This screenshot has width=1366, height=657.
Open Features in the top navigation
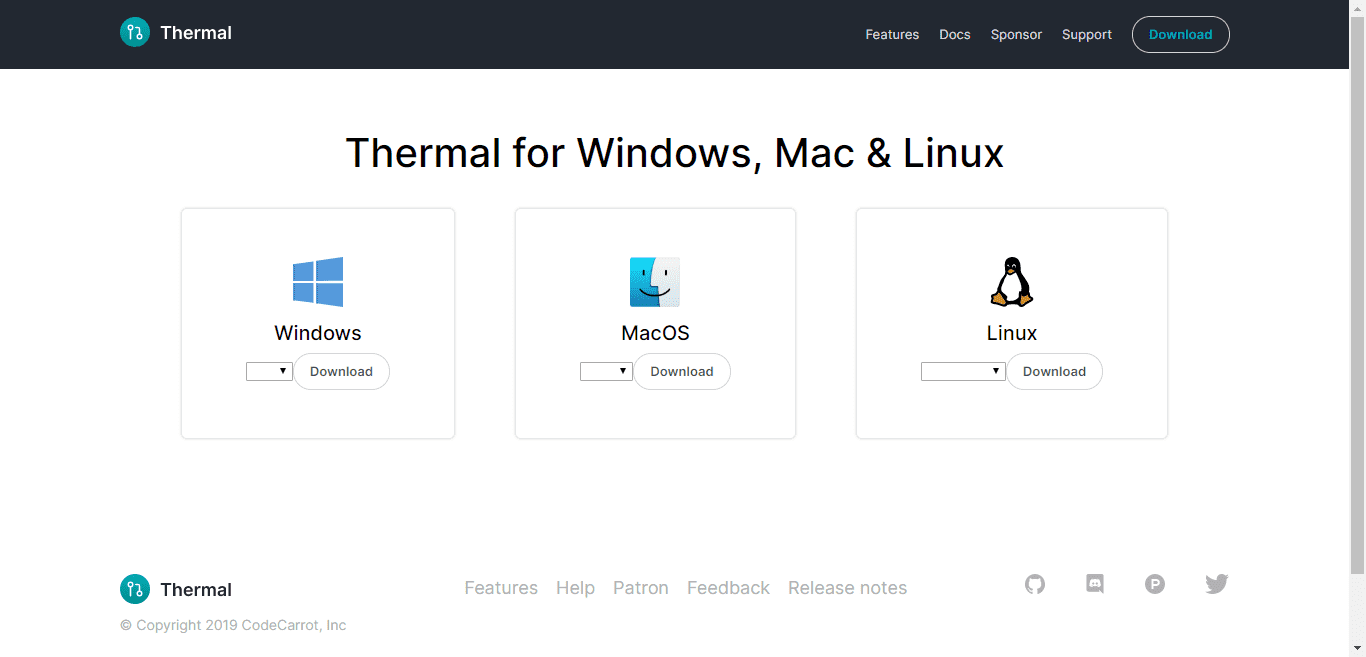[x=892, y=34]
